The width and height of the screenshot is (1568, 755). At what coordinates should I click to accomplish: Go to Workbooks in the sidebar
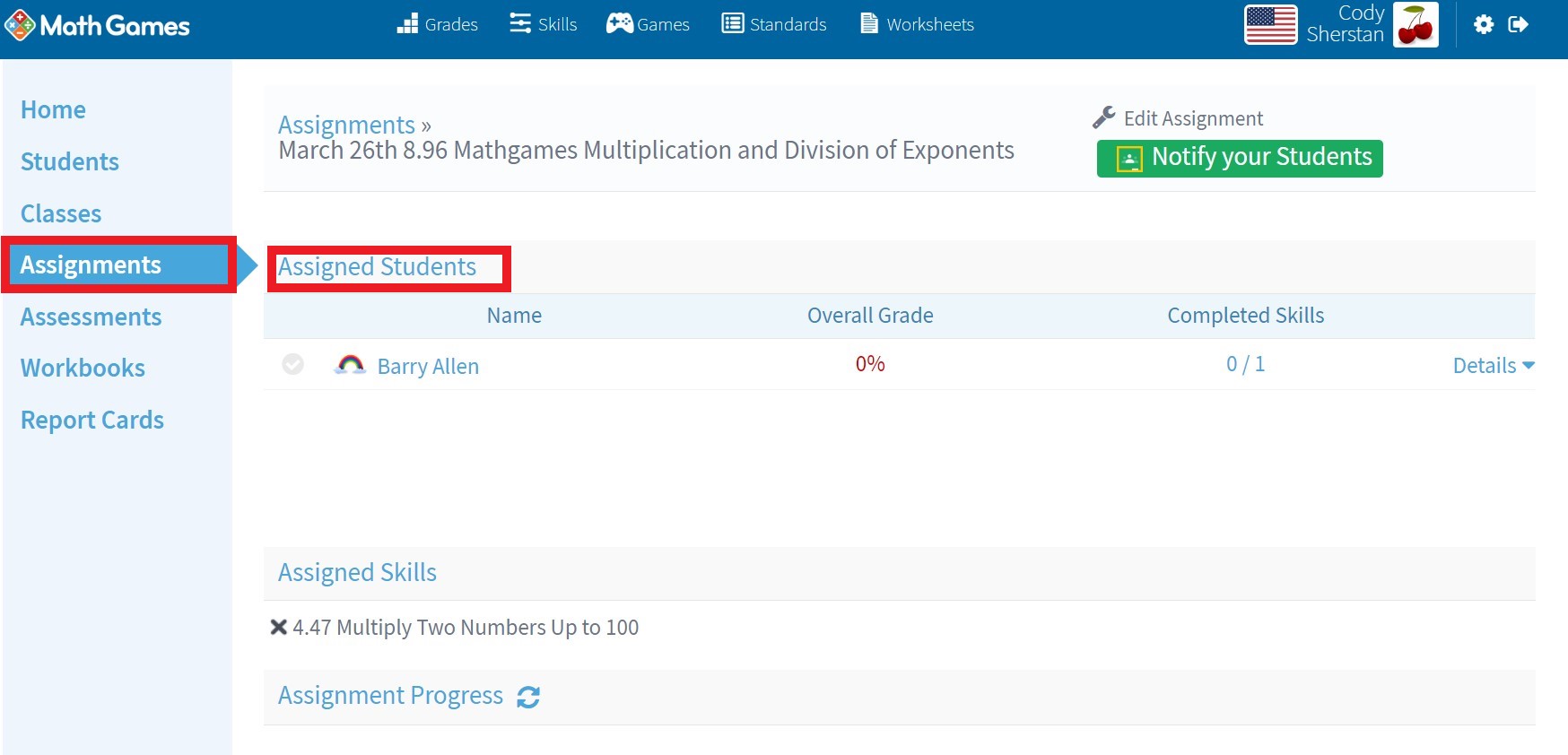tap(83, 368)
